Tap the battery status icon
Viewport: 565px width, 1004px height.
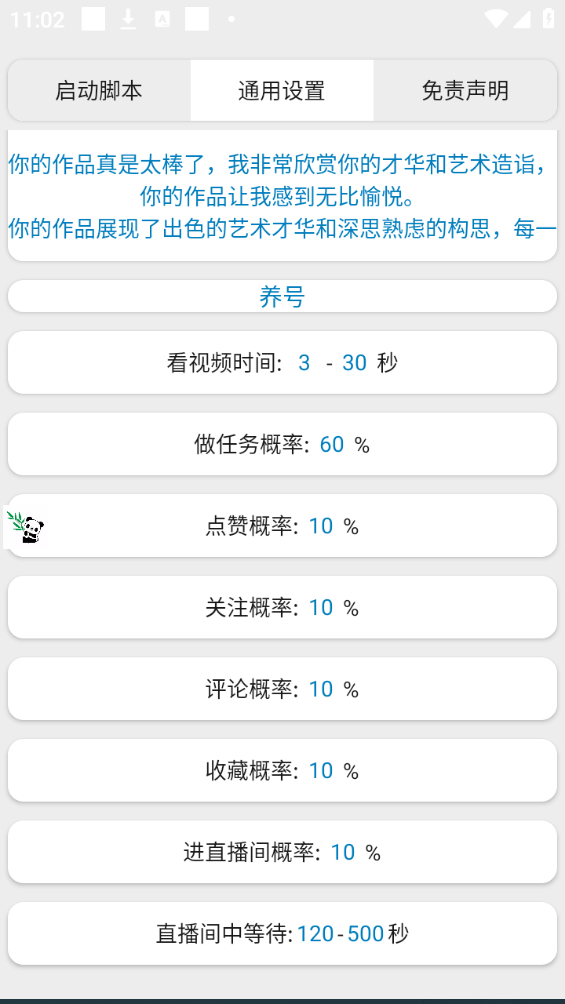[548, 19]
